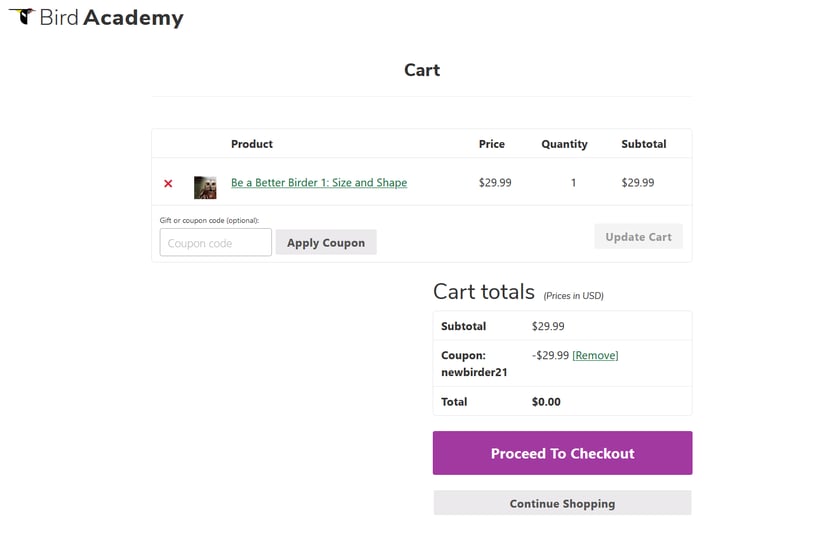The width and height of the screenshot is (828, 533).
Task: Click the Gift or coupon code label
Action: tap(209, 220)
